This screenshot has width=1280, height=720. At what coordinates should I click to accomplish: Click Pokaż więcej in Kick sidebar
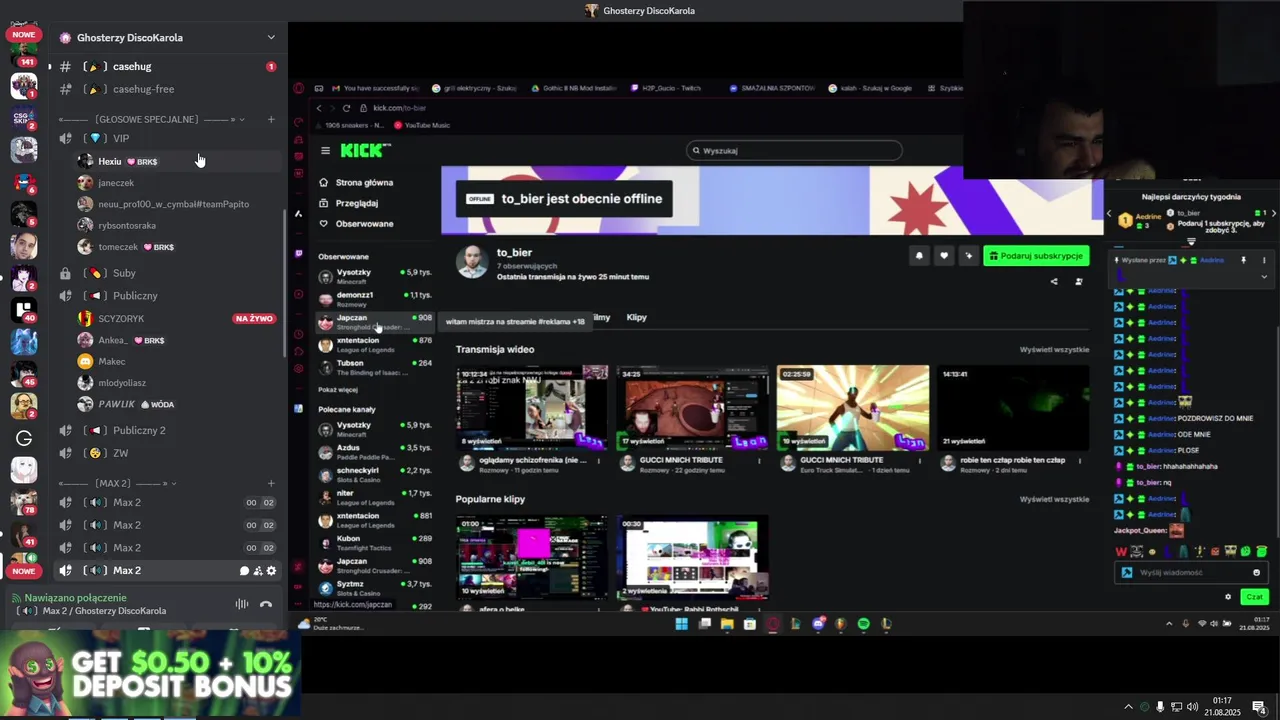(x=338, y=390)
